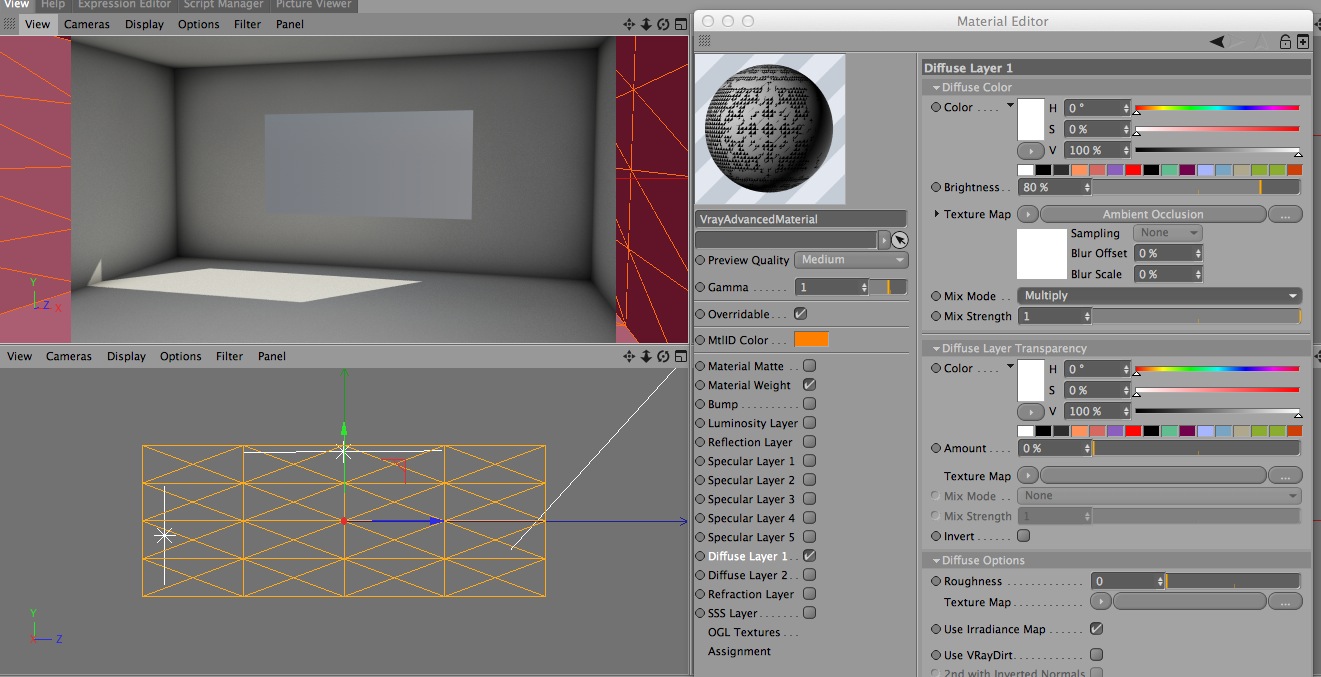Open the Panel menu in the lower viewport
Image resolution: width=1321 pixels, height=677 pixels.
[273, 356]
